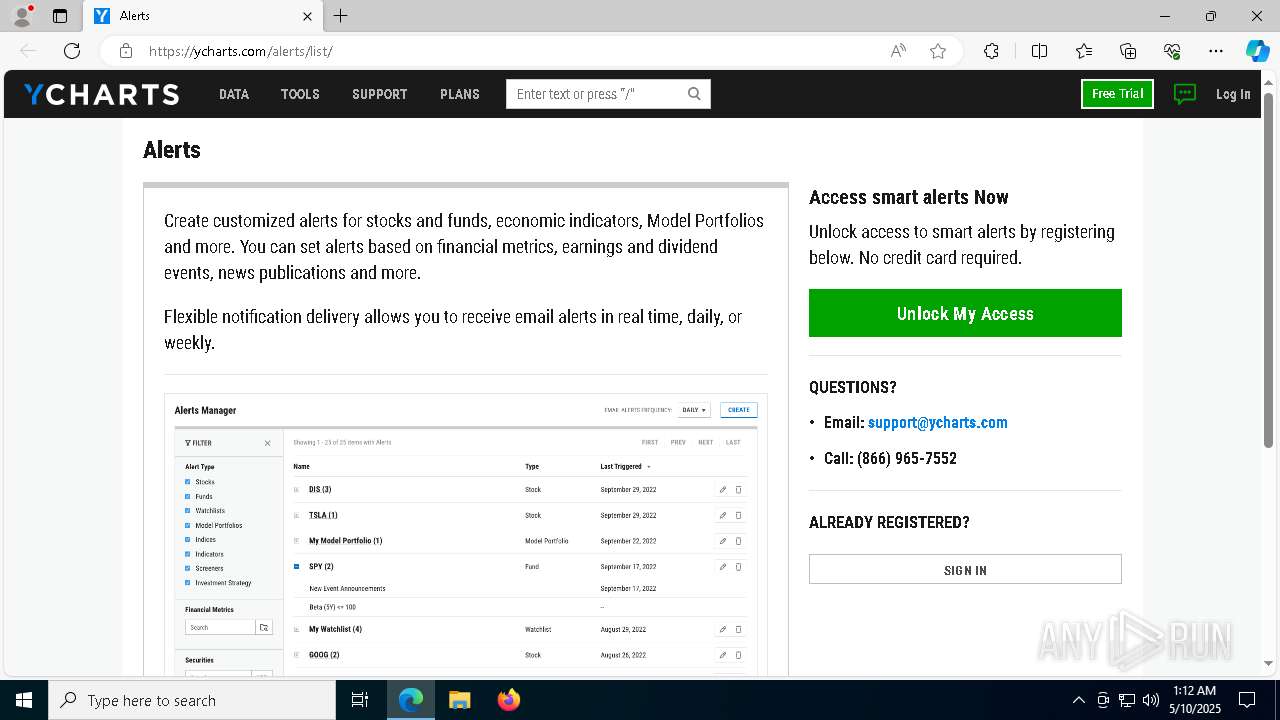The height and width of the screenshot is (720, 1280).
Task: Open Task View on taskbar
Action: click(x=360, y=700)
